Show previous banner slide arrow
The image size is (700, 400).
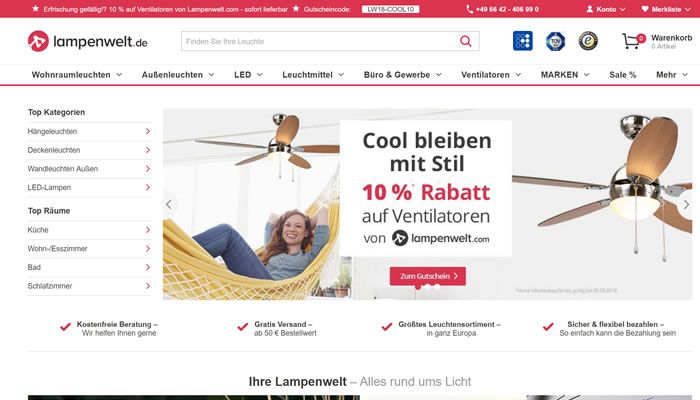click(x=169, y=204)
